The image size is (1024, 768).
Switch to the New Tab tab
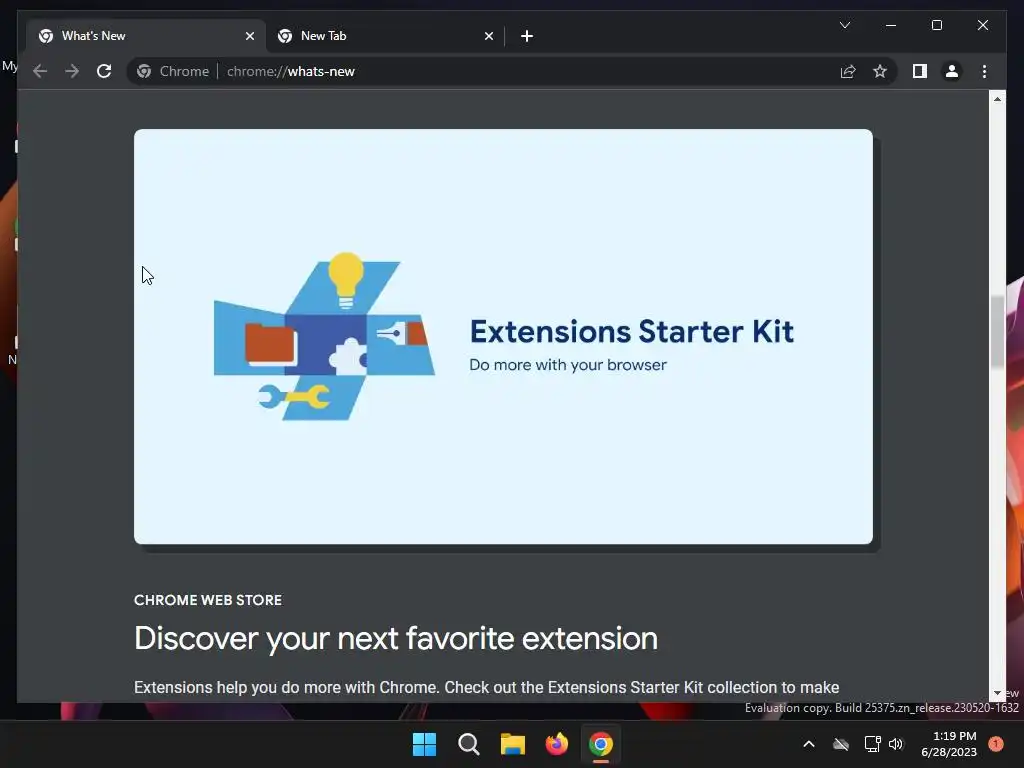[384, 36]
